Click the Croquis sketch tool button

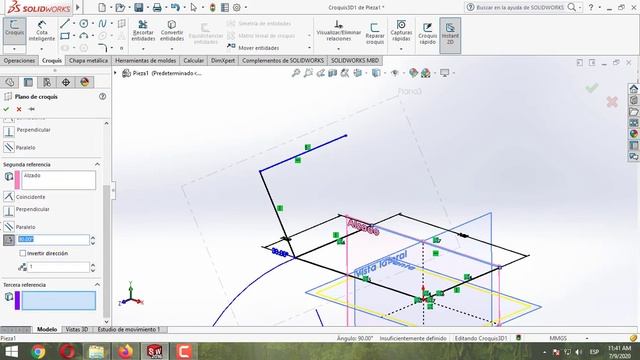(15, 31)
